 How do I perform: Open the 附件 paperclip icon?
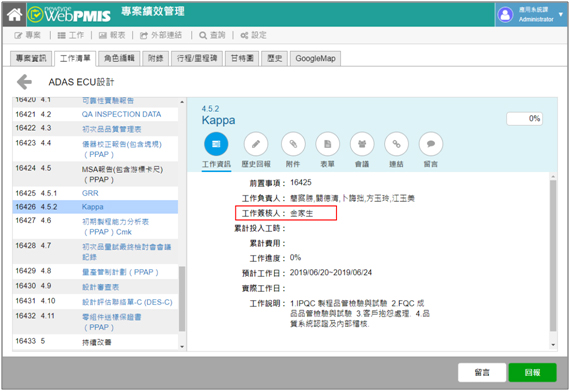[293, 144]
